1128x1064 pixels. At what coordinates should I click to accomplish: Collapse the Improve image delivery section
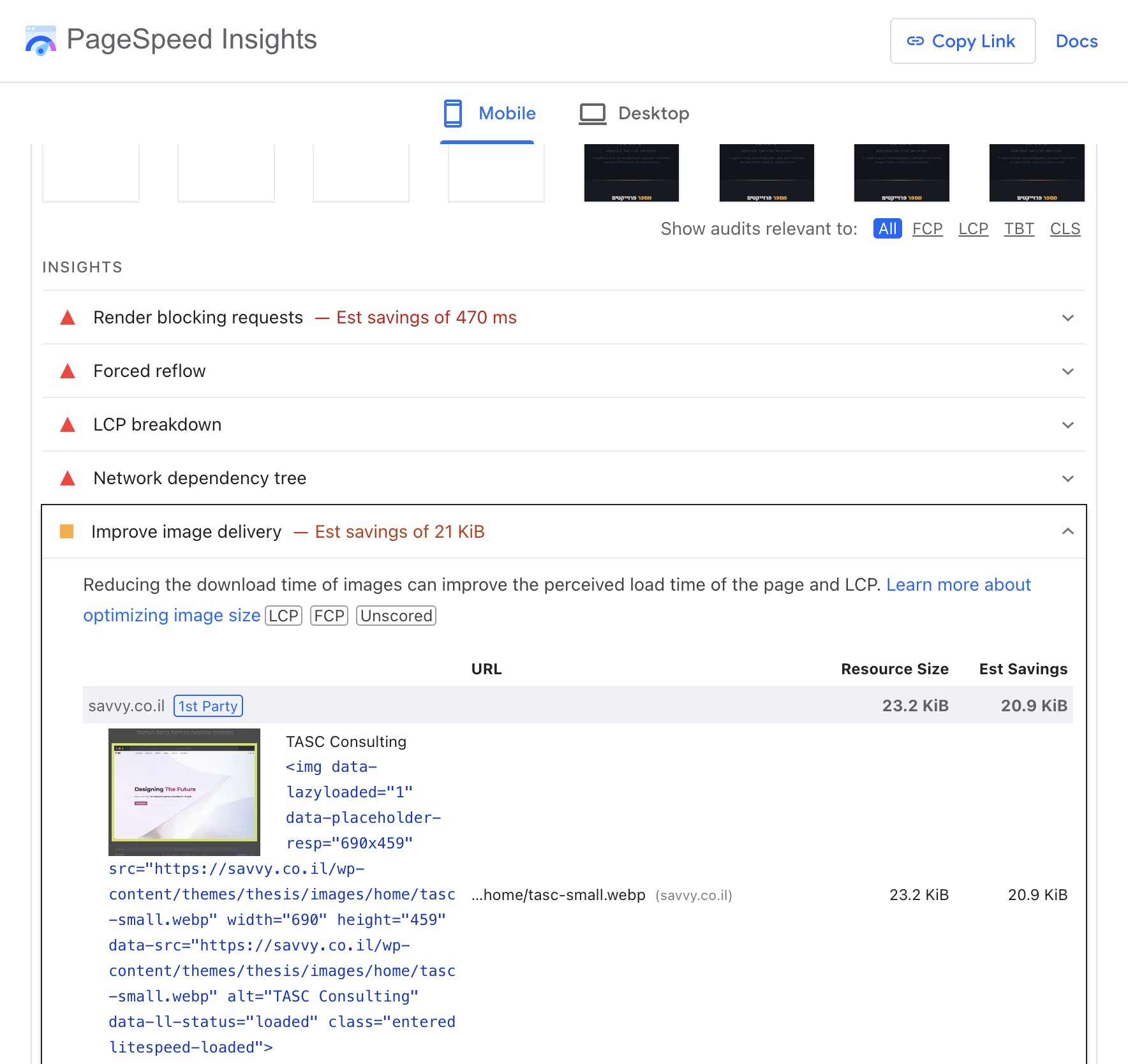[x=1067, y=531]
